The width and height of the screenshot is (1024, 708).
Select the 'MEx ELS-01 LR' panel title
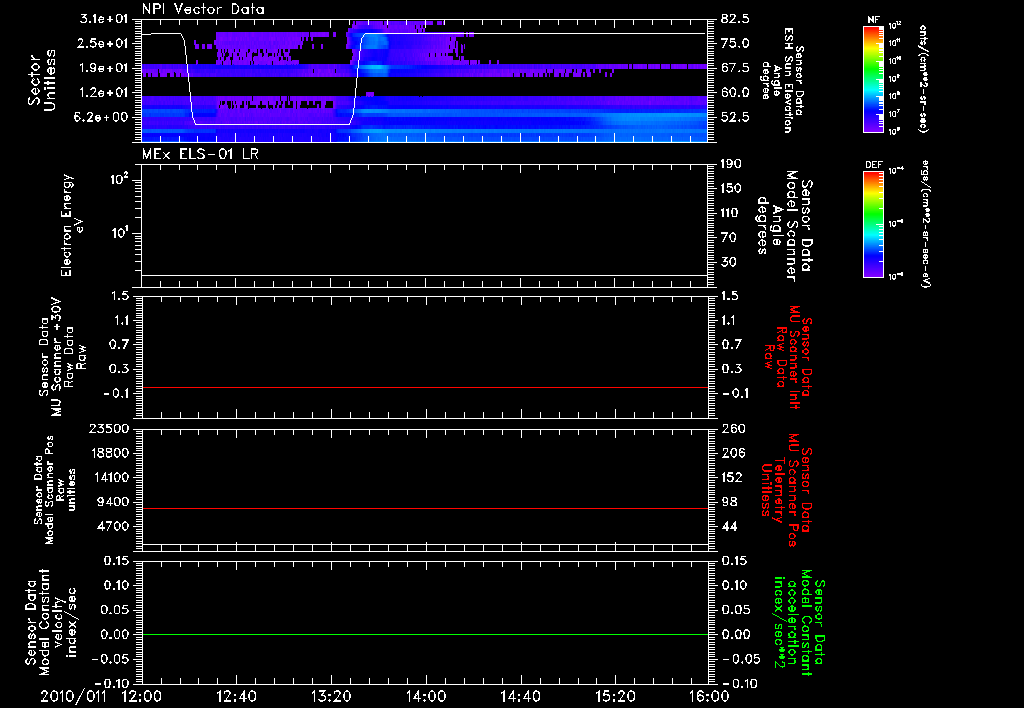(x=200, y=154)
